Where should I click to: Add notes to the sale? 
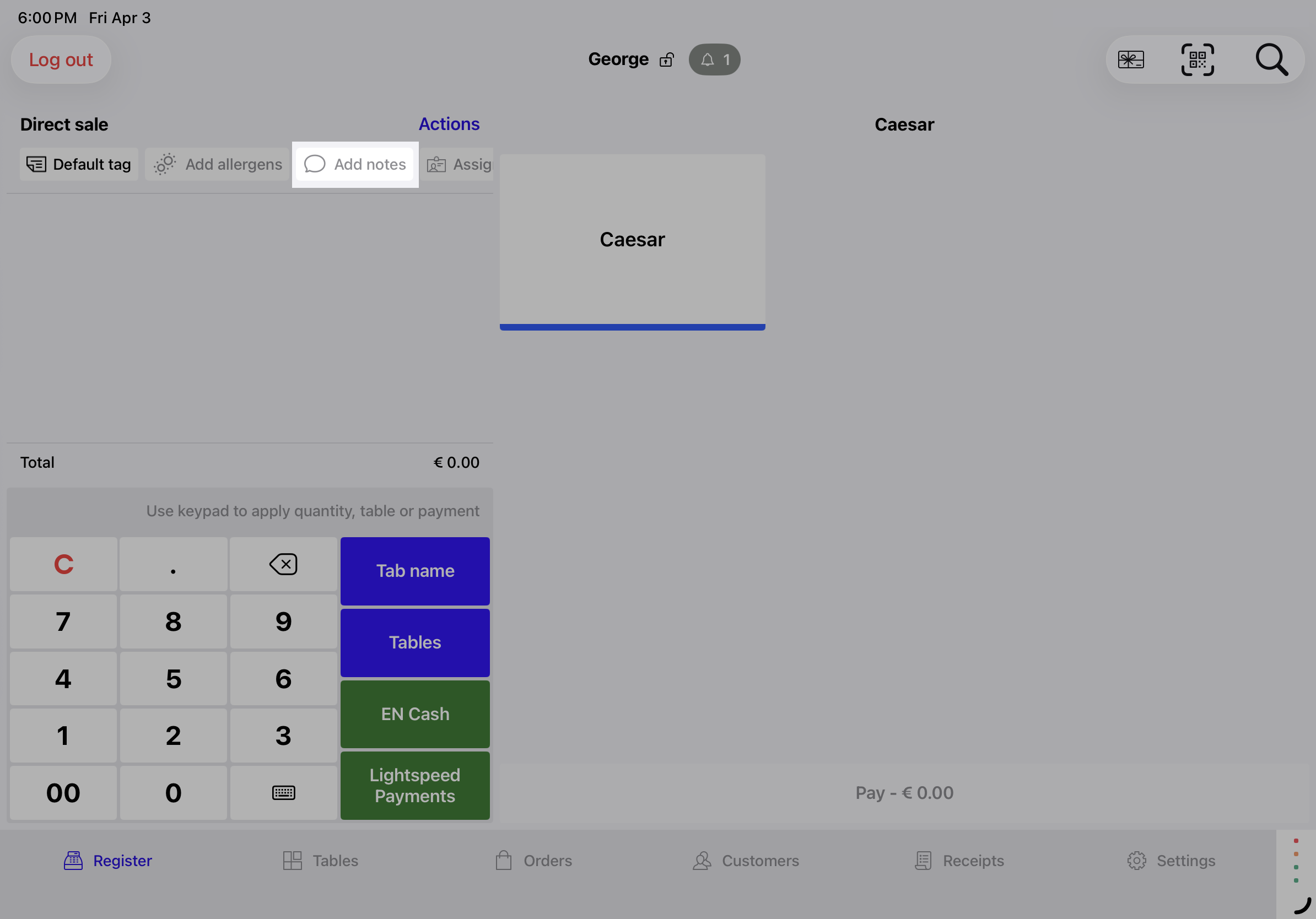coord(354,164)
